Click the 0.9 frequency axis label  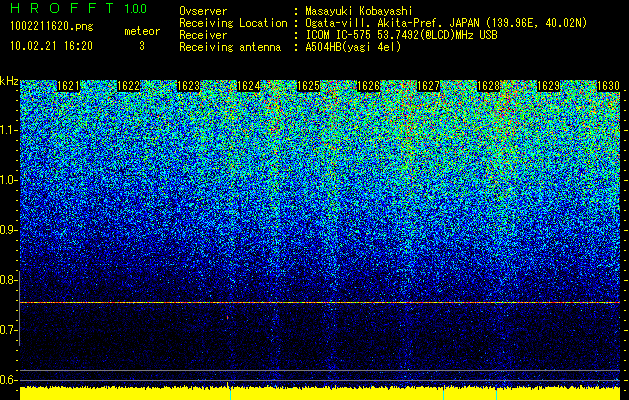pyautogui.click(x=7, y=230)
